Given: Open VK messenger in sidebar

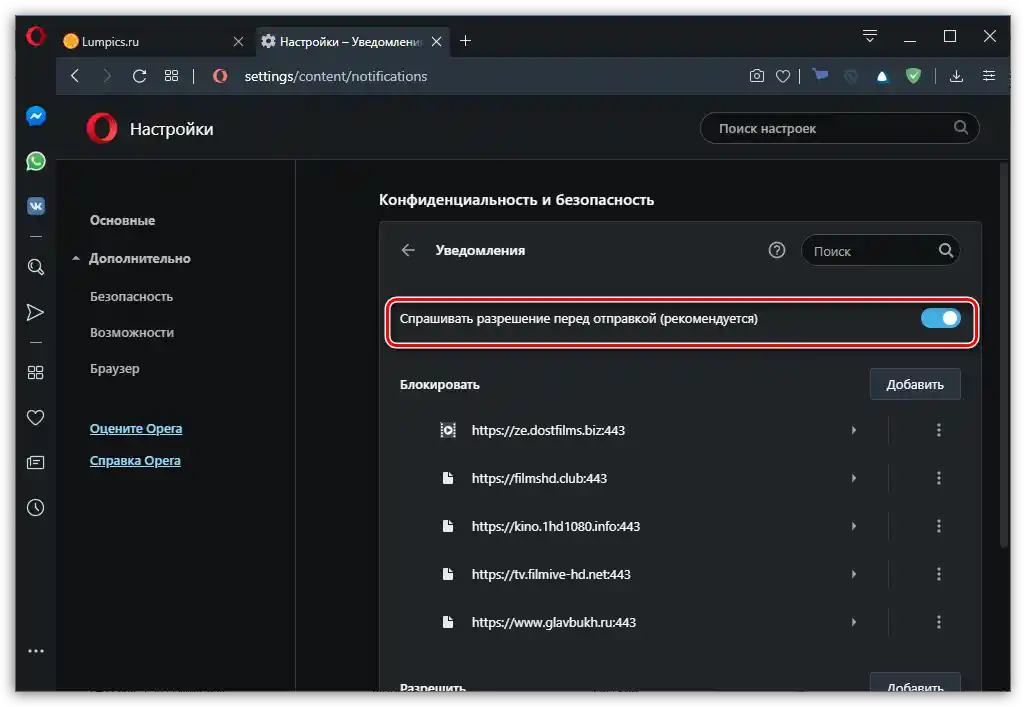Looking at the screenshot, I should pyautogui.click(x=35, y=206).
